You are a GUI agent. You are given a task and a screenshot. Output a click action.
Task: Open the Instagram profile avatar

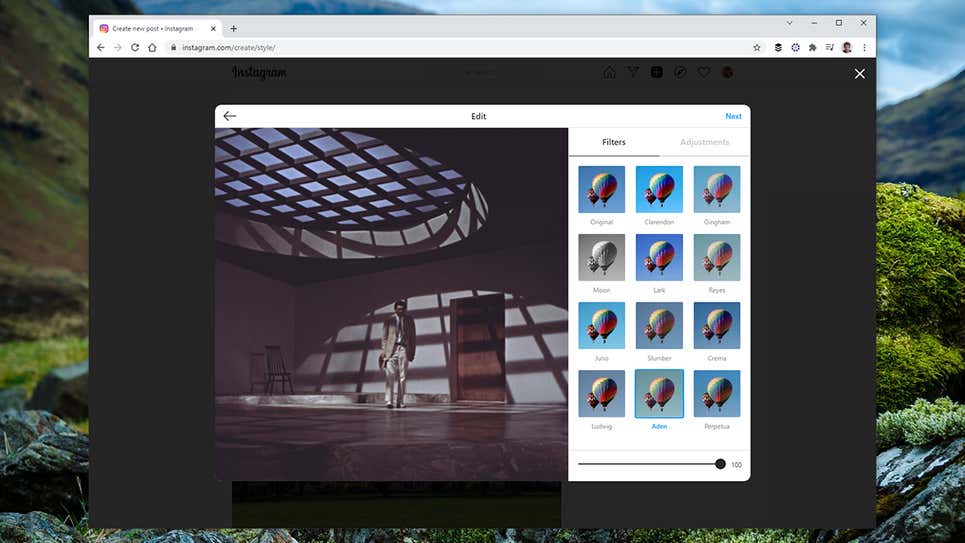pos(727,72)
